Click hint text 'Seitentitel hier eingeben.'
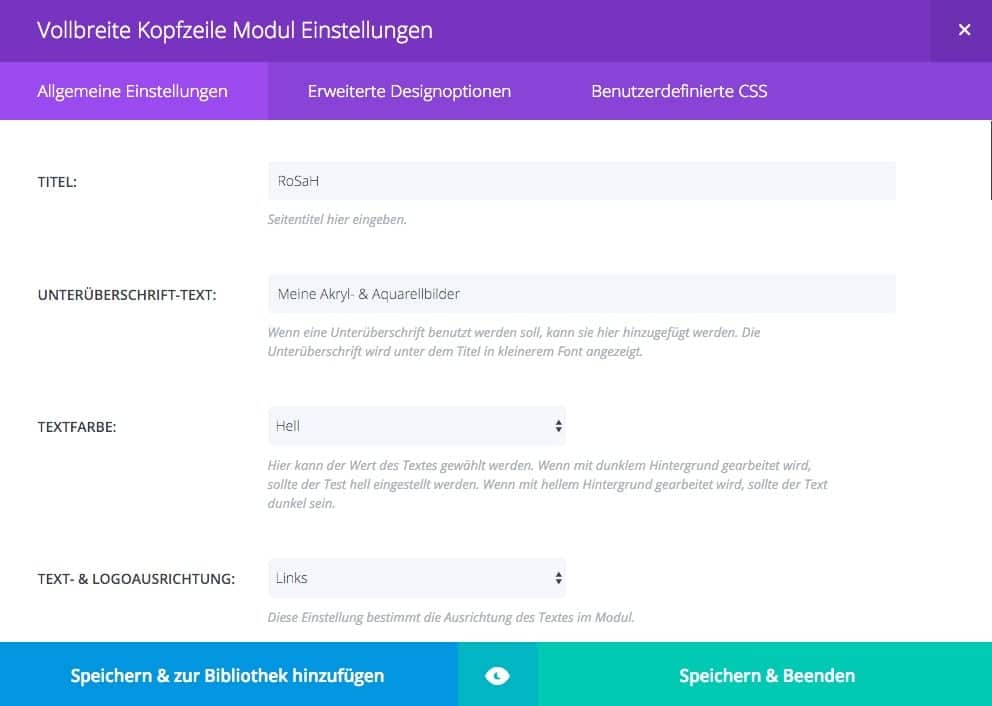 point(337,220)
